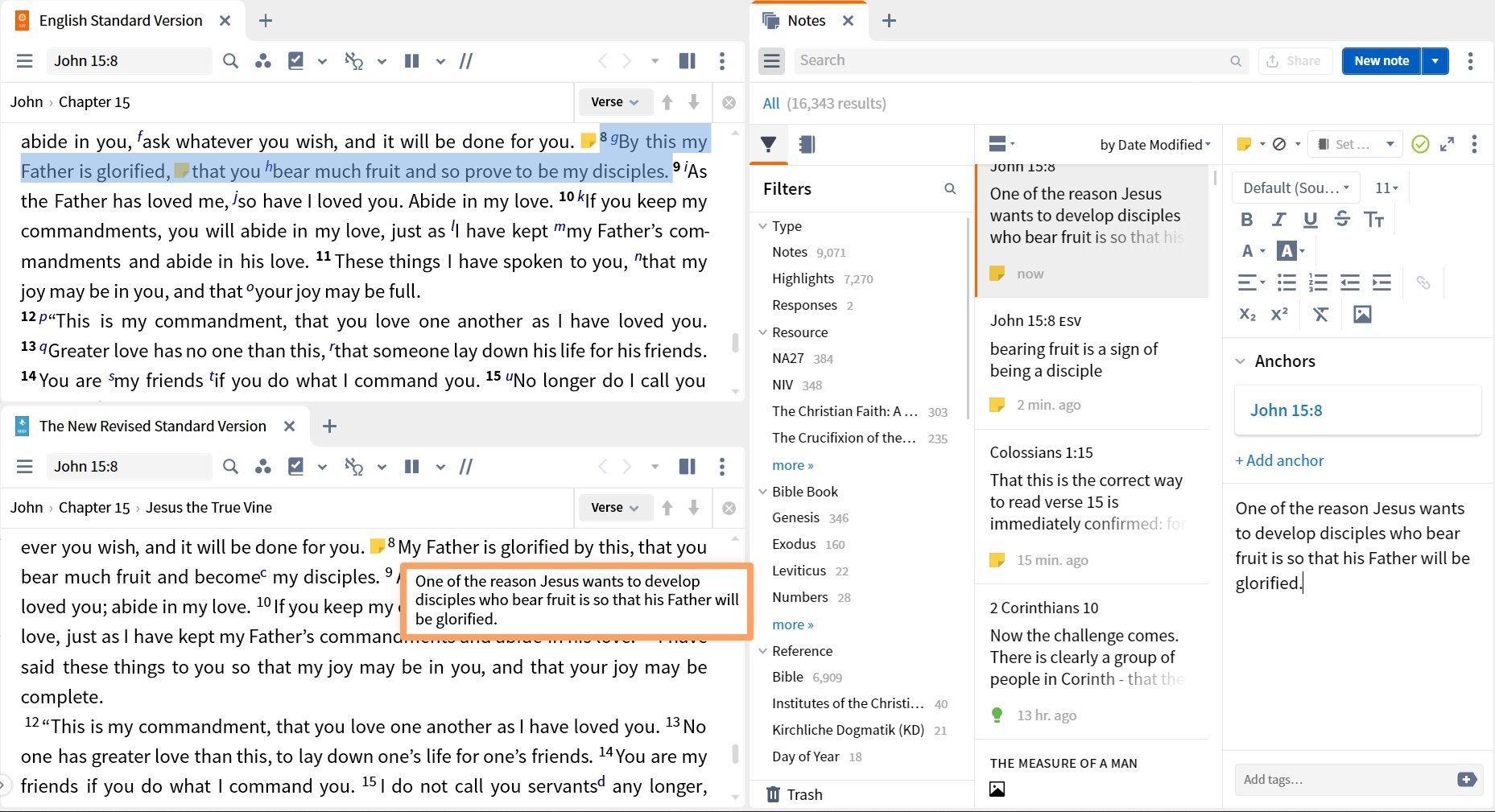The width and height of the screenshot is (1495, 812).
Task: Toggle small caps text formatting
Action: [x=1374, y=220]
